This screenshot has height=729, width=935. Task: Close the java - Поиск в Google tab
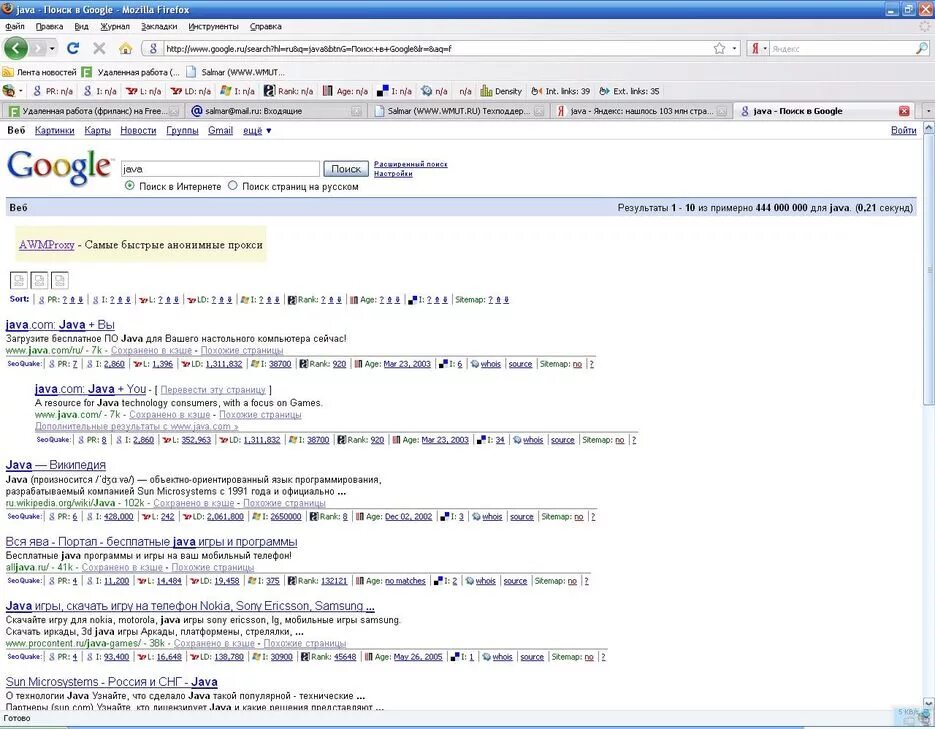pyautogui.click(x=904, y=111)
